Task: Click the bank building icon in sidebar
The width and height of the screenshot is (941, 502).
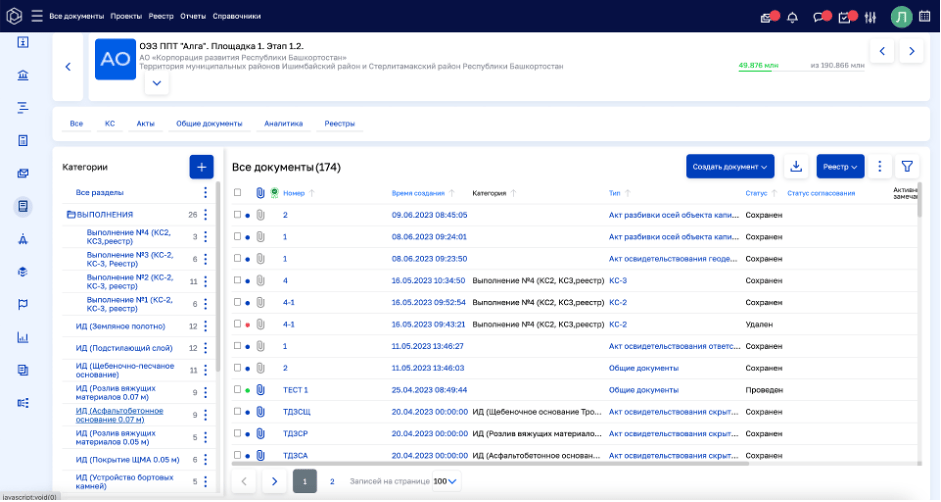Action: (x=23, y=75)
